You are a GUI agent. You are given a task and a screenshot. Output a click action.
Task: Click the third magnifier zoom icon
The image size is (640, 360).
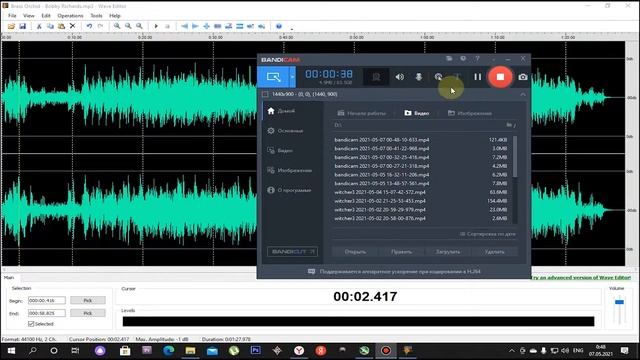coord(139,26)
